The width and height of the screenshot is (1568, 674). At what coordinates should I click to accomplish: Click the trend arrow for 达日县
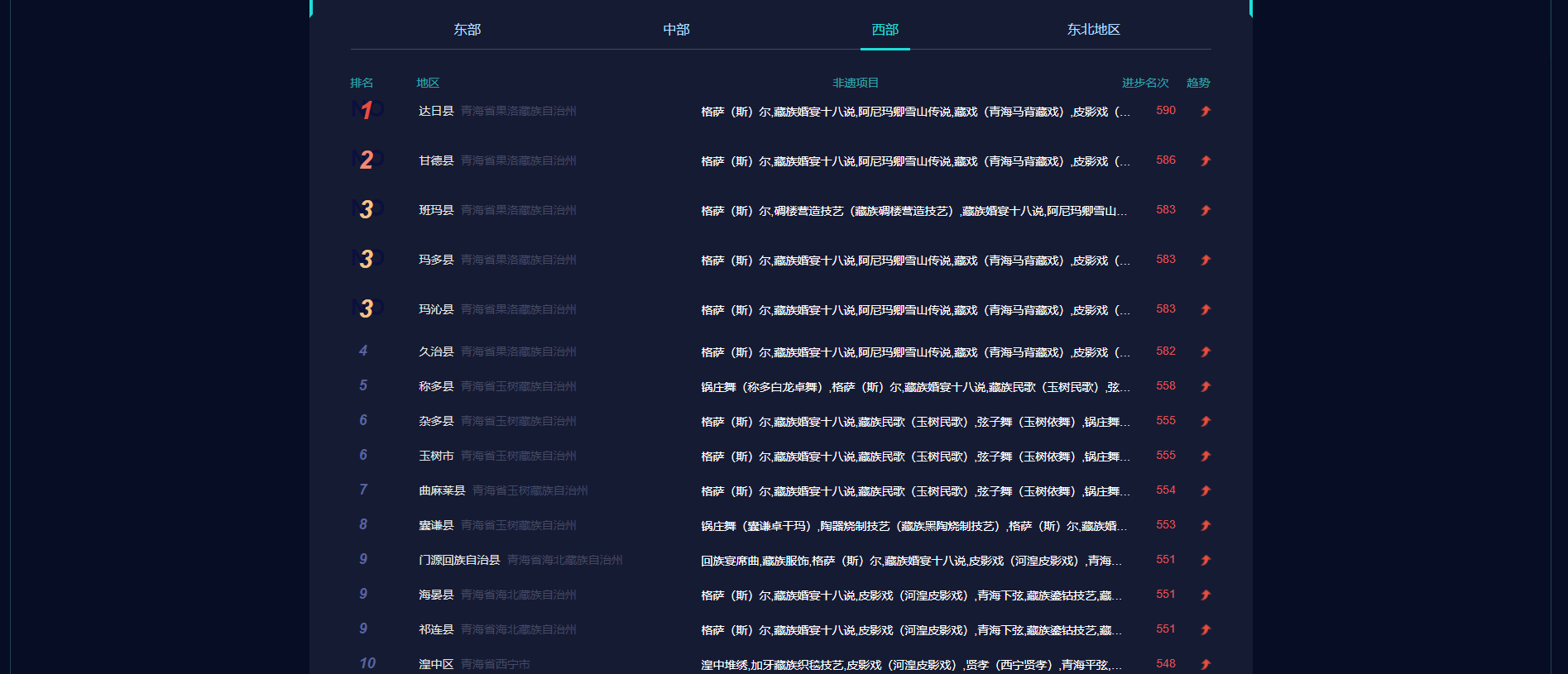click(x=1206, y=111)
